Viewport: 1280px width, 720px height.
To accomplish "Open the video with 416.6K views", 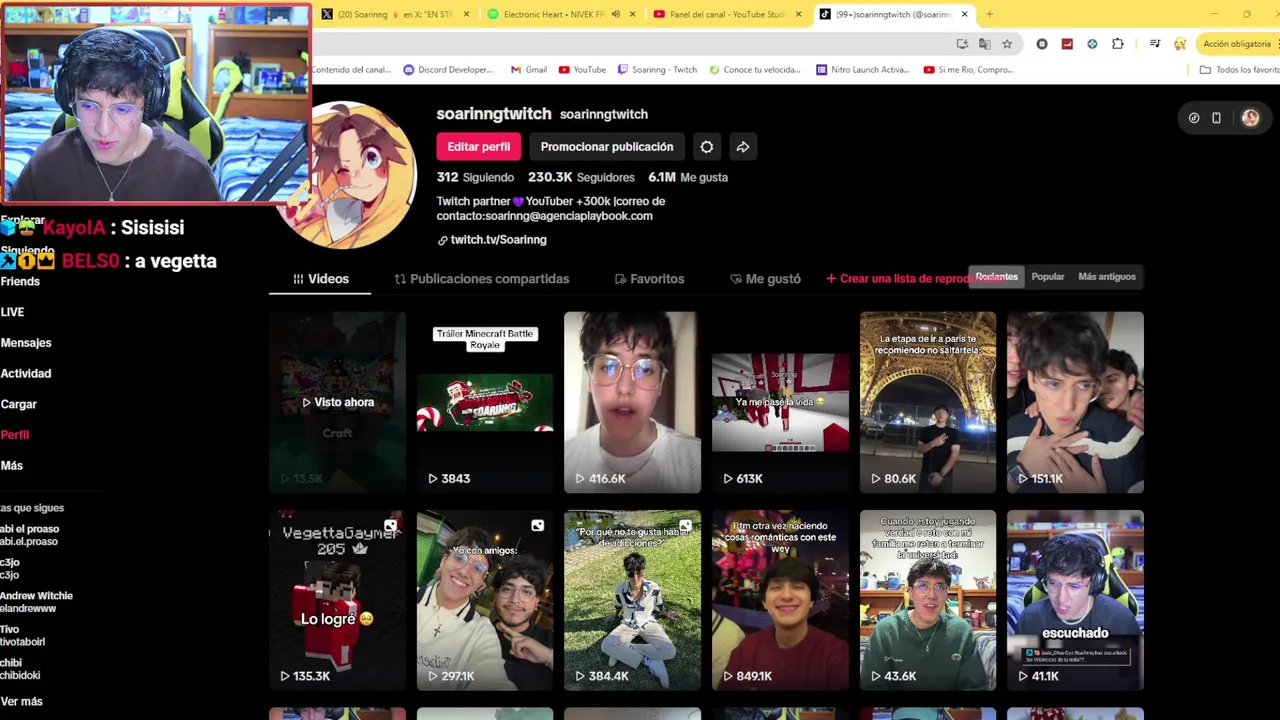I will tap(632, 402).
